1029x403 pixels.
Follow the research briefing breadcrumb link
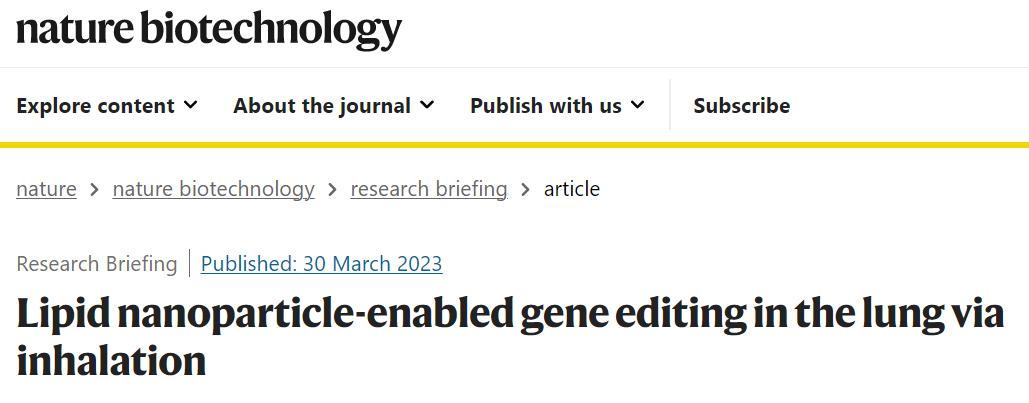pyautogui.click(x=428, y=188)
